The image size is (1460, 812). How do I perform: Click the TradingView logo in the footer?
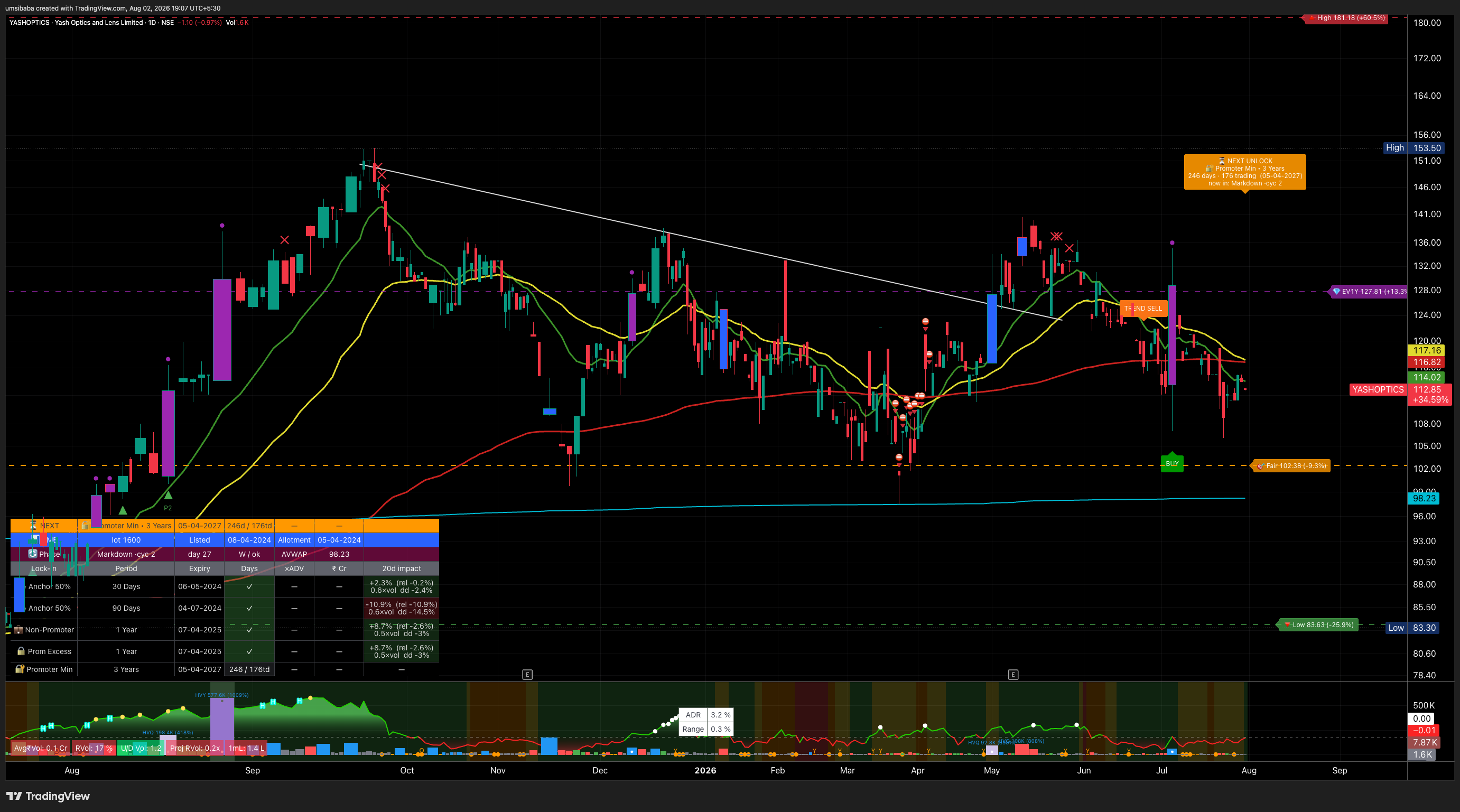point(48,796)
